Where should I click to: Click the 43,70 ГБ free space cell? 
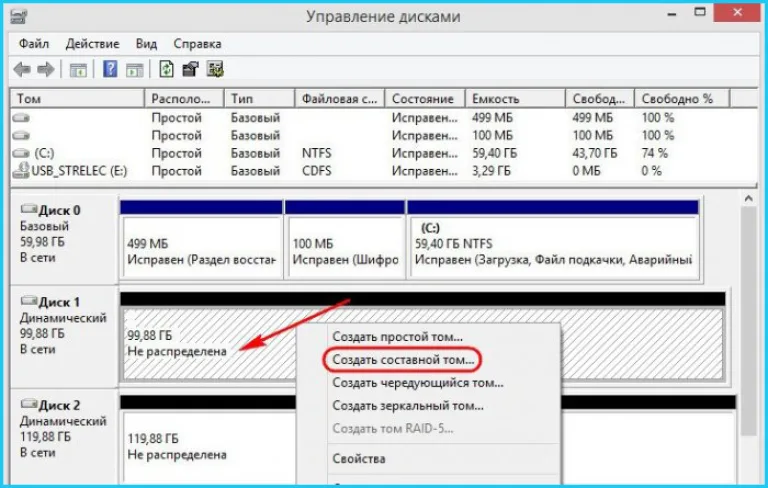point(595,153)
